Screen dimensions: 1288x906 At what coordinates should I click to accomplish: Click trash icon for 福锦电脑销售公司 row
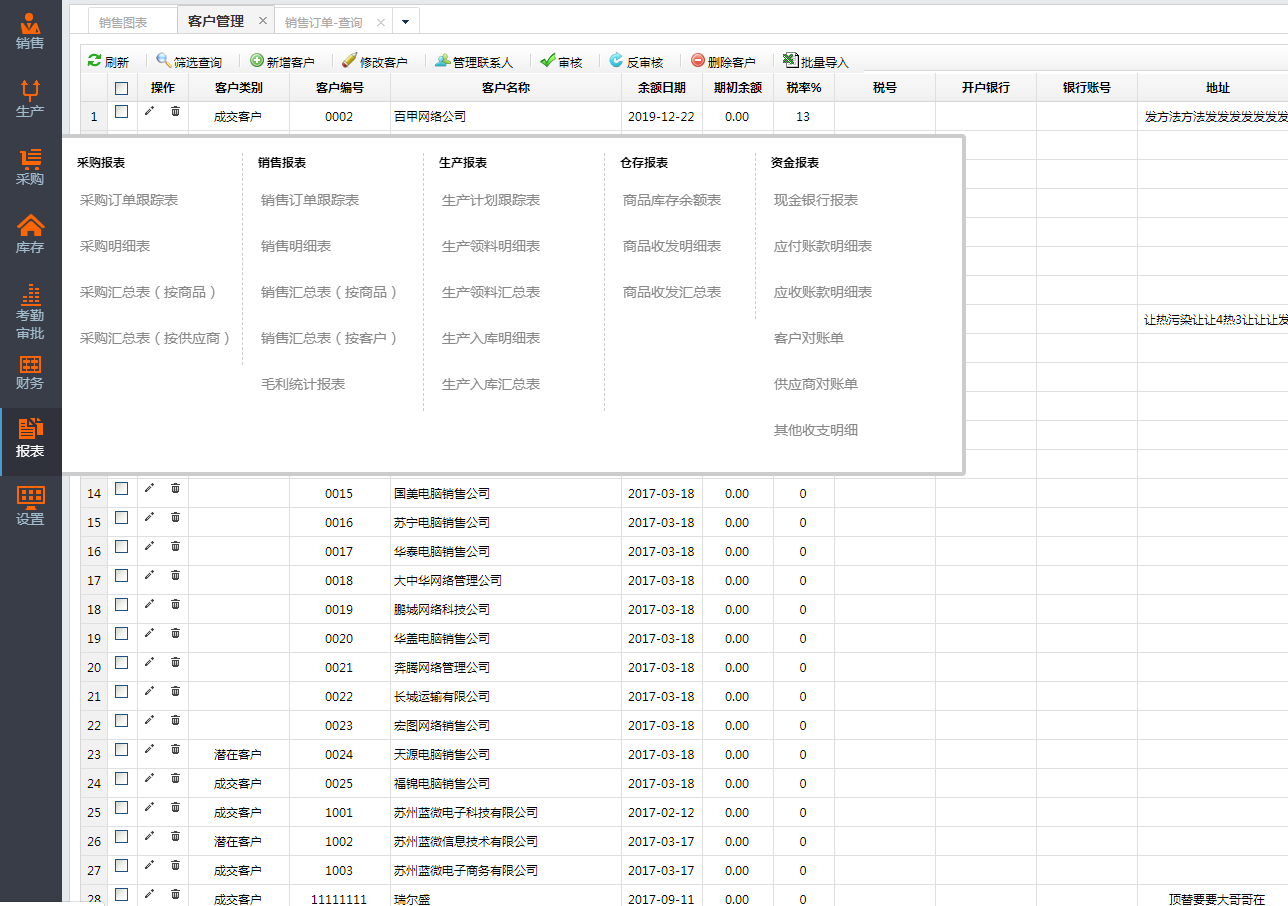tap(175, 778)
